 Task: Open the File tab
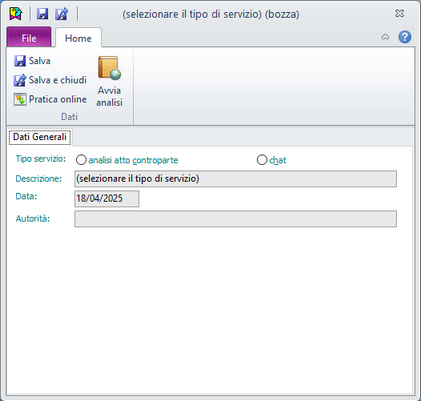[29, 38]
